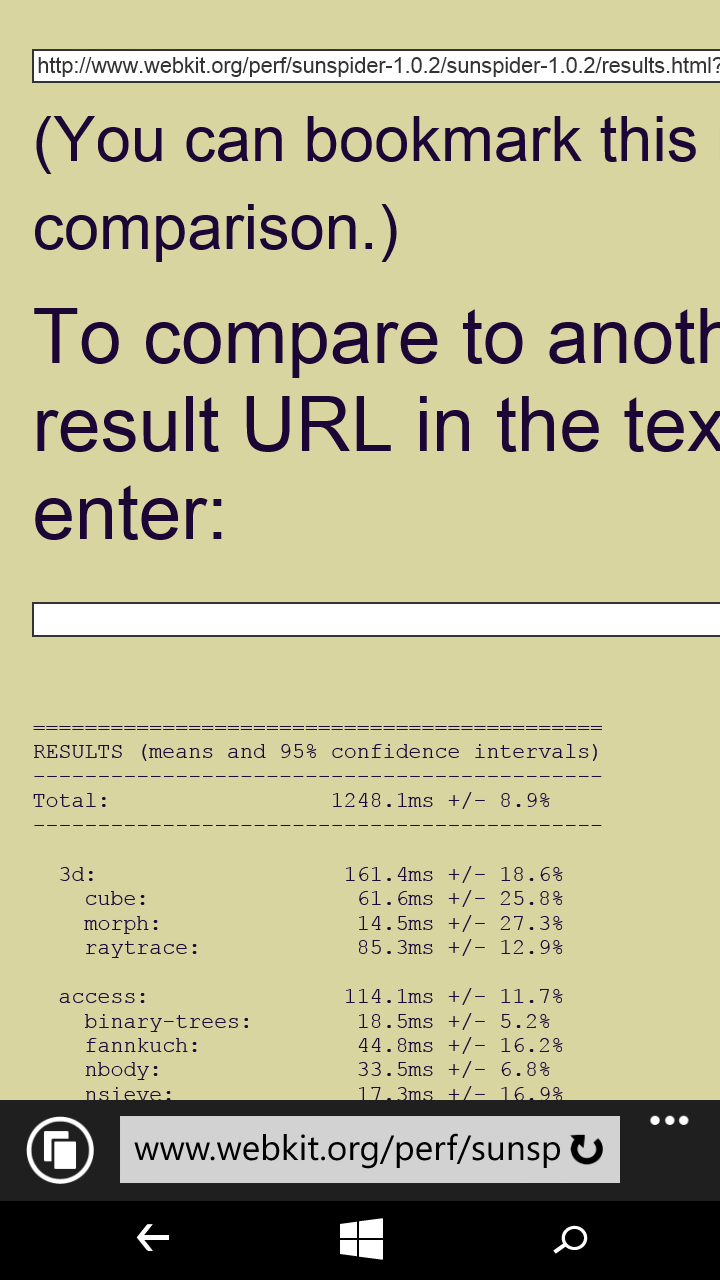
Task: Tap the back arrow navigation button
Action: 152,1240
